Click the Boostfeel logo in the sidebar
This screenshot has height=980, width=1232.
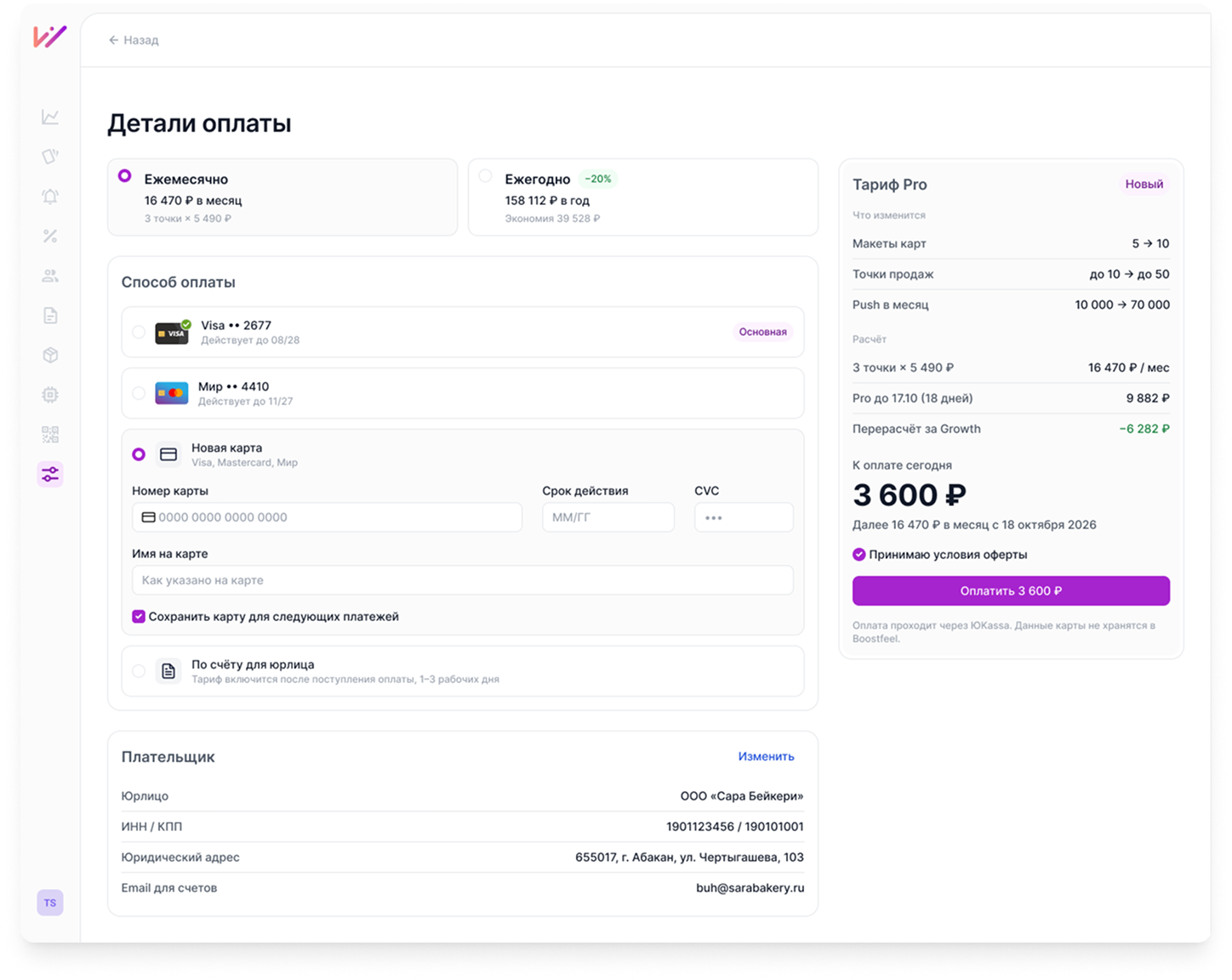tap(49, 37)
